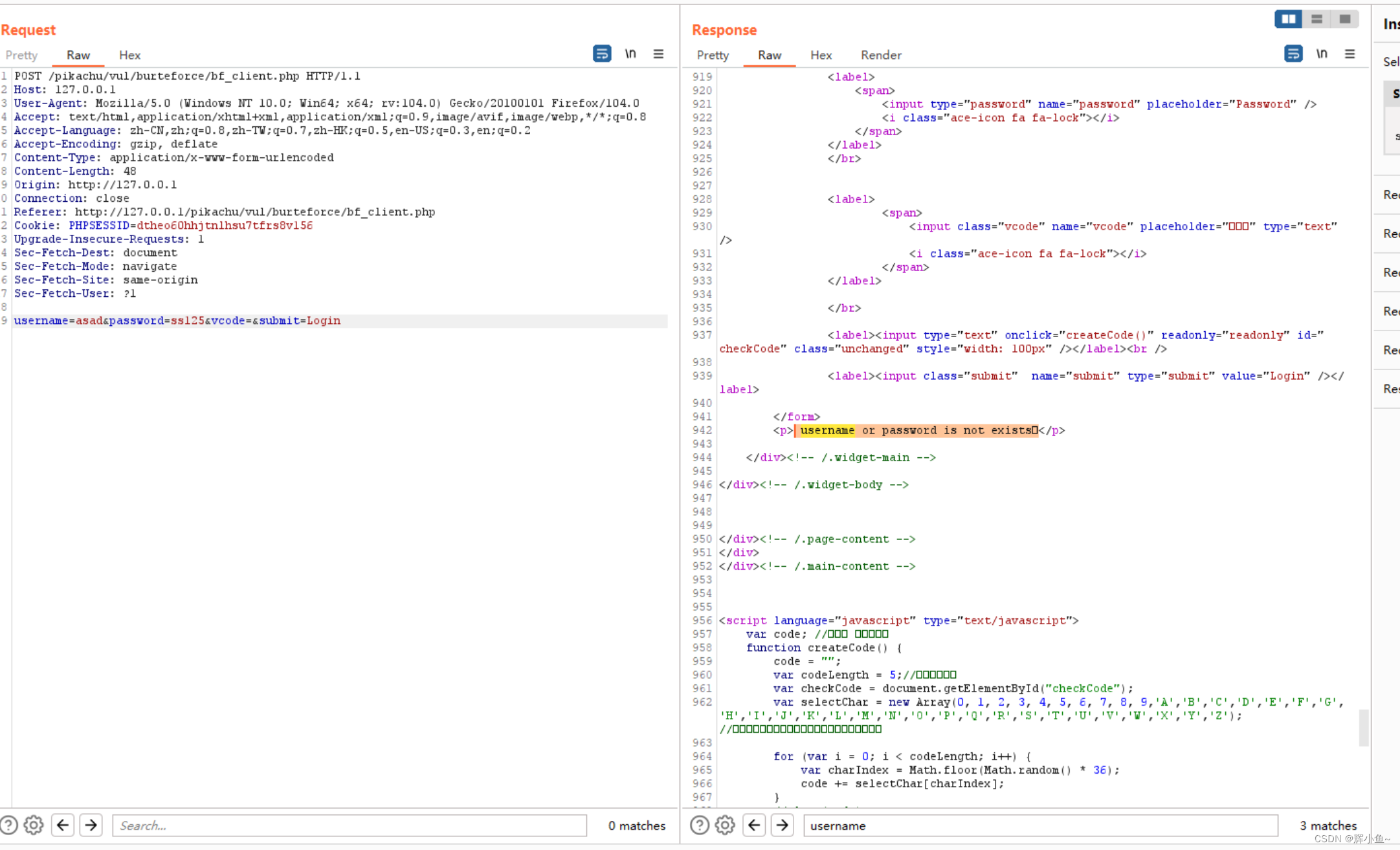Switch to Response Pretty tab
Screen dimensions: 1400x850
tap(713, 55)
